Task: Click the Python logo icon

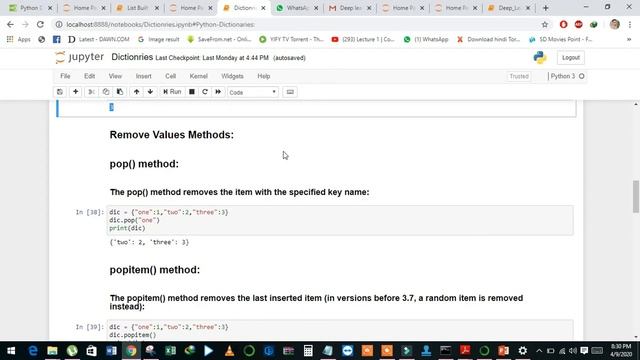Action: pyautogui.click(x=540, y=58)
